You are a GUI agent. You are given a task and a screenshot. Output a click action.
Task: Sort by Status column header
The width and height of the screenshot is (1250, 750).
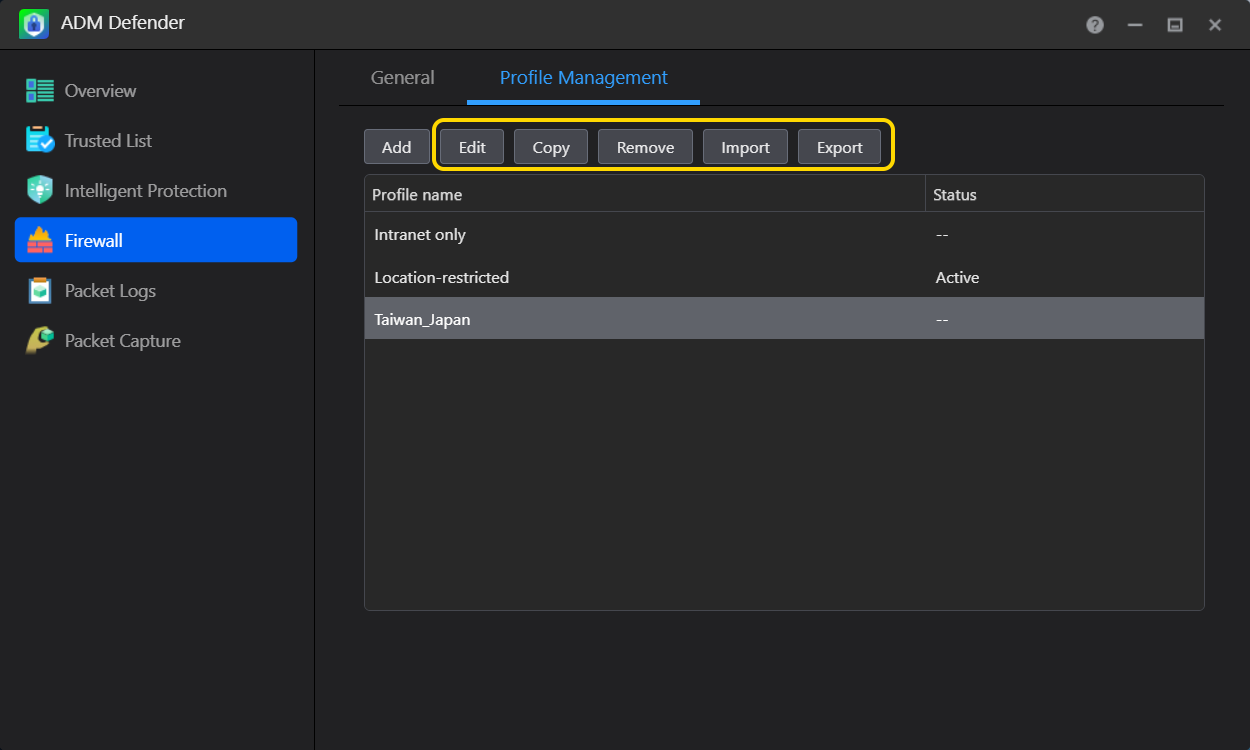(x=1065, y=194)
